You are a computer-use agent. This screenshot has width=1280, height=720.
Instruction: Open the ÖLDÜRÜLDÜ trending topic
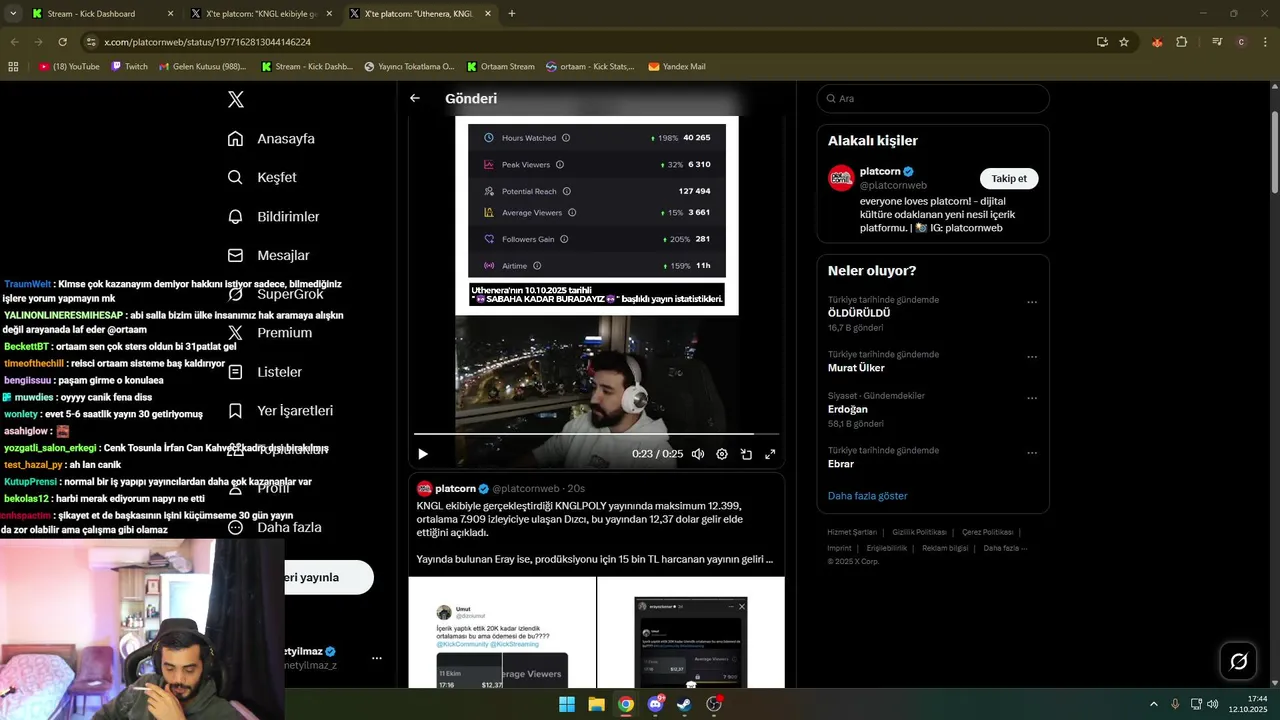859,313
